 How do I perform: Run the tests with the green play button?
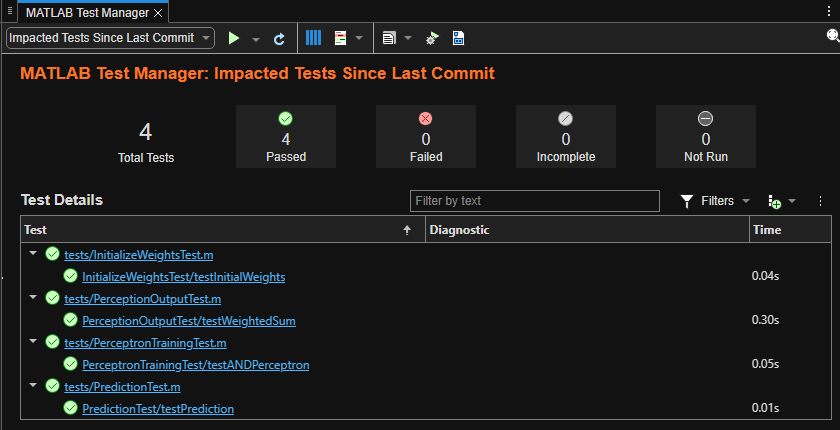coord(234,38)
